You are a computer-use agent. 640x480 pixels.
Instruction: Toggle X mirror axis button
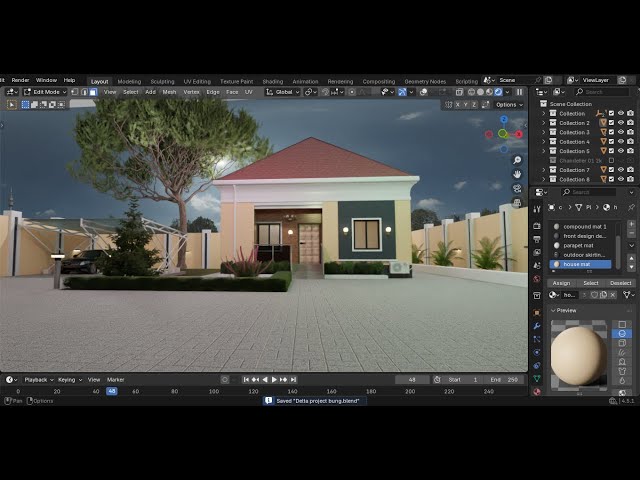[458, 105]
